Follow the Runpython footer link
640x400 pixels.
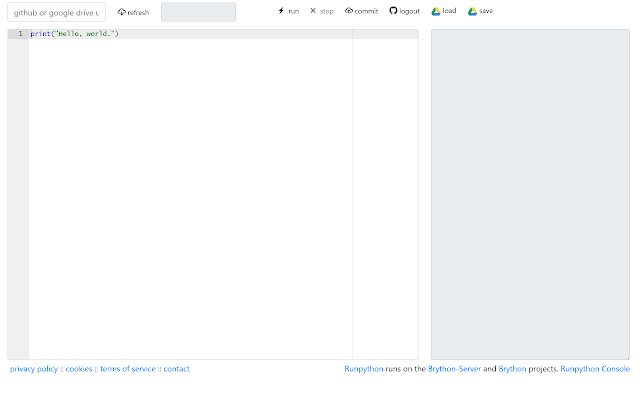[364, 369]
